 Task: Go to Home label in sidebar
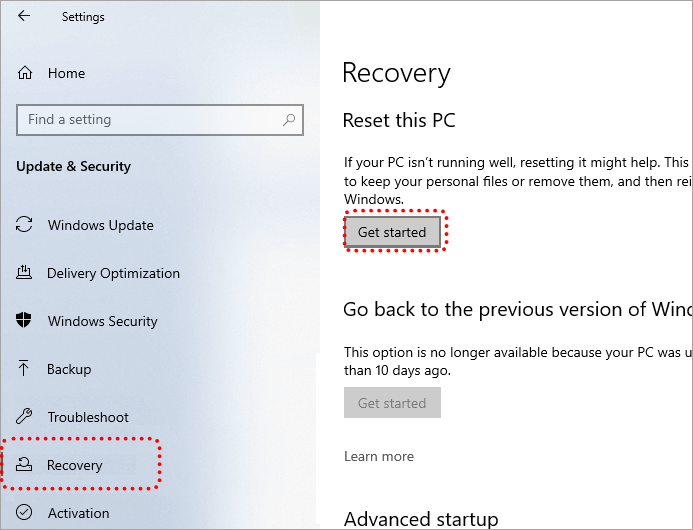point(66,73)
